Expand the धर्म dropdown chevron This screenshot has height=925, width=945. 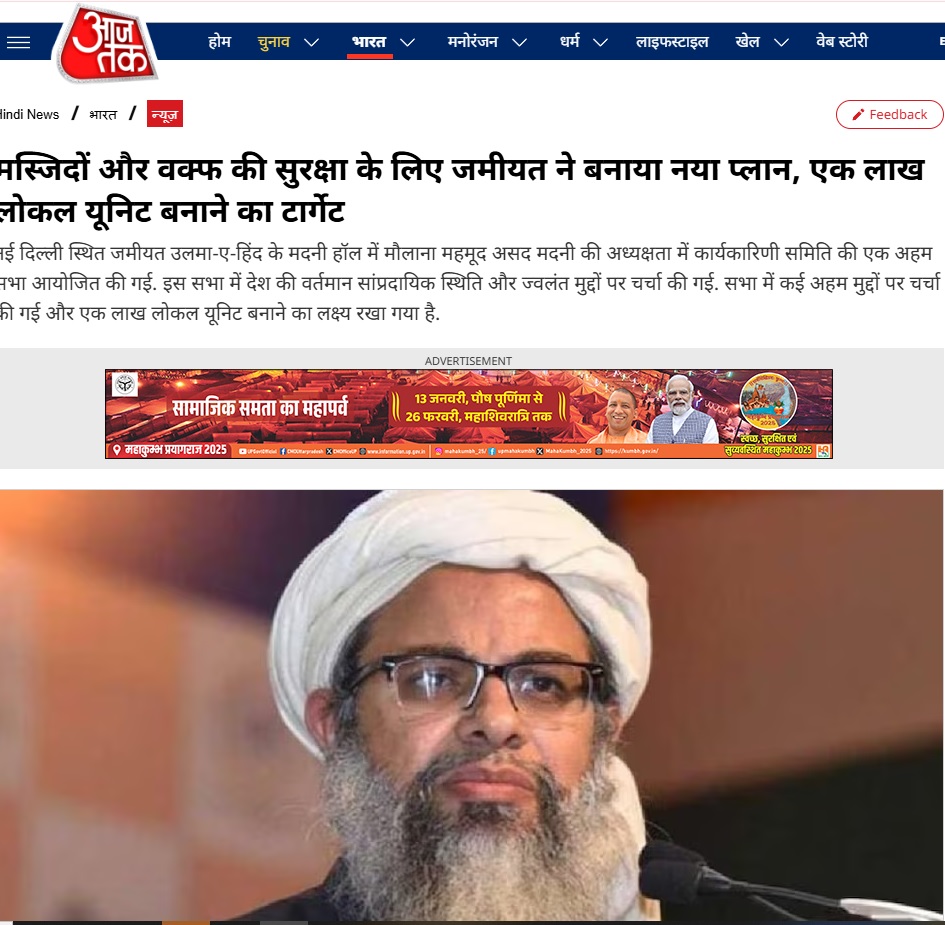(x=600, y=42)
